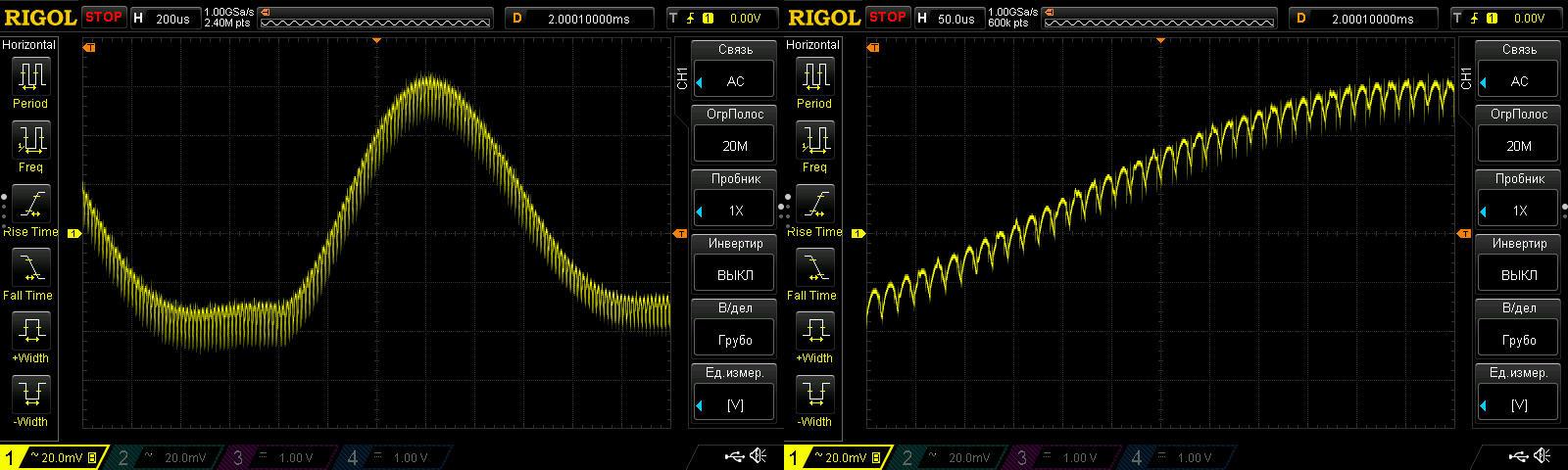This screenshot has height=470, width=1568.
Task: Select +Width measurement on the 50.0us scope
Action: click(814, 338)
